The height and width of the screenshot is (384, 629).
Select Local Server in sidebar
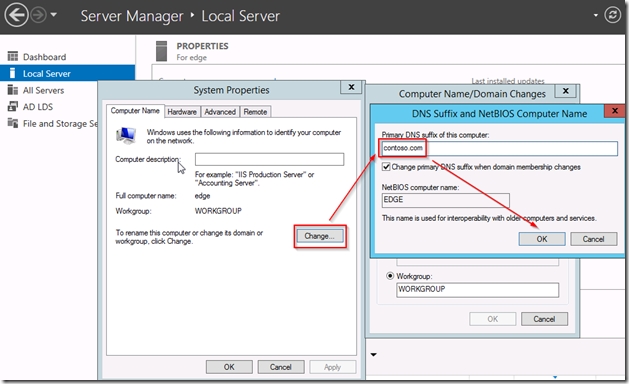(x=67, y=73)
